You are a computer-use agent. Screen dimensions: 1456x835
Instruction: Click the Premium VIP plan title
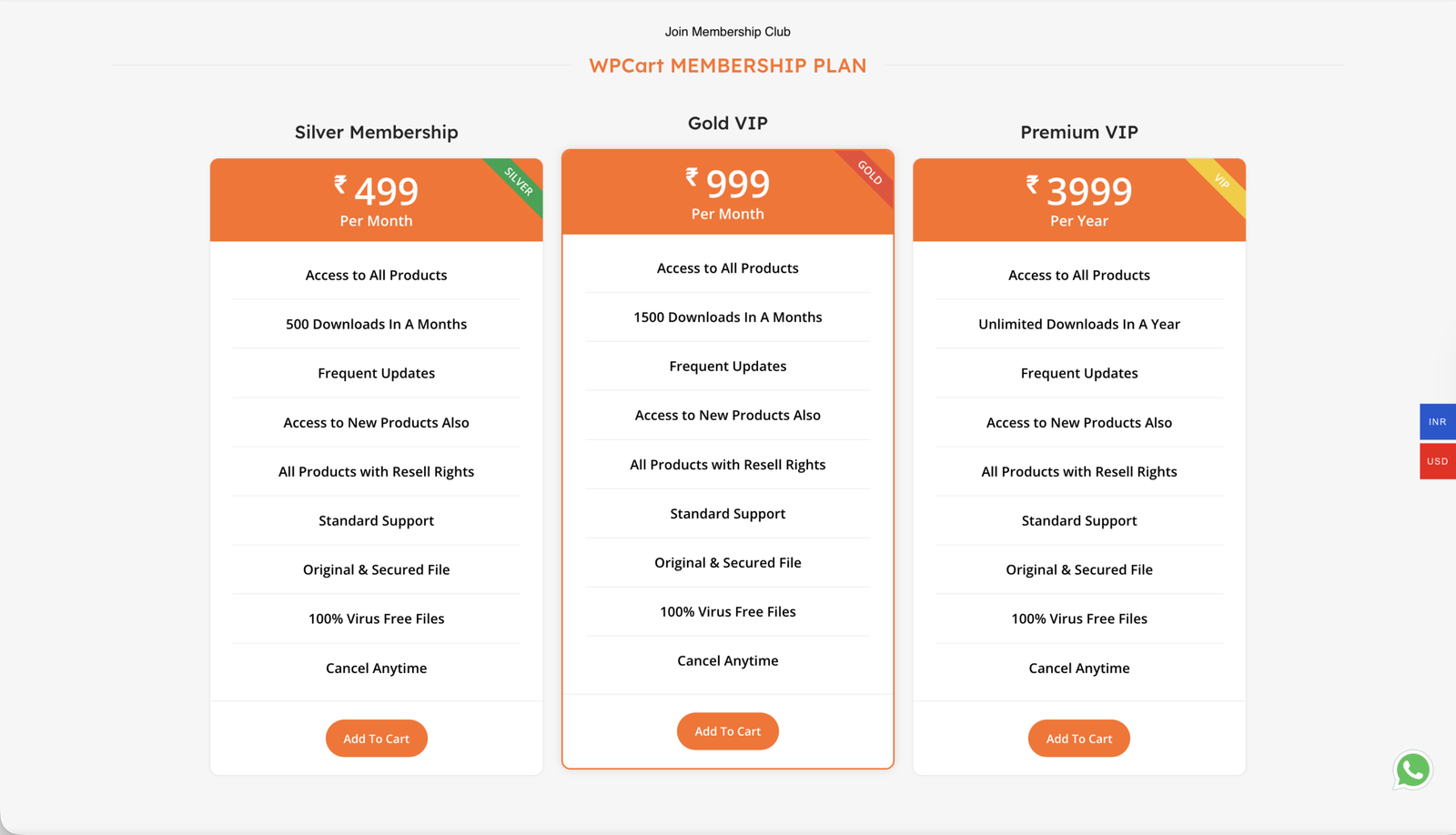[x=1078, y=132]
